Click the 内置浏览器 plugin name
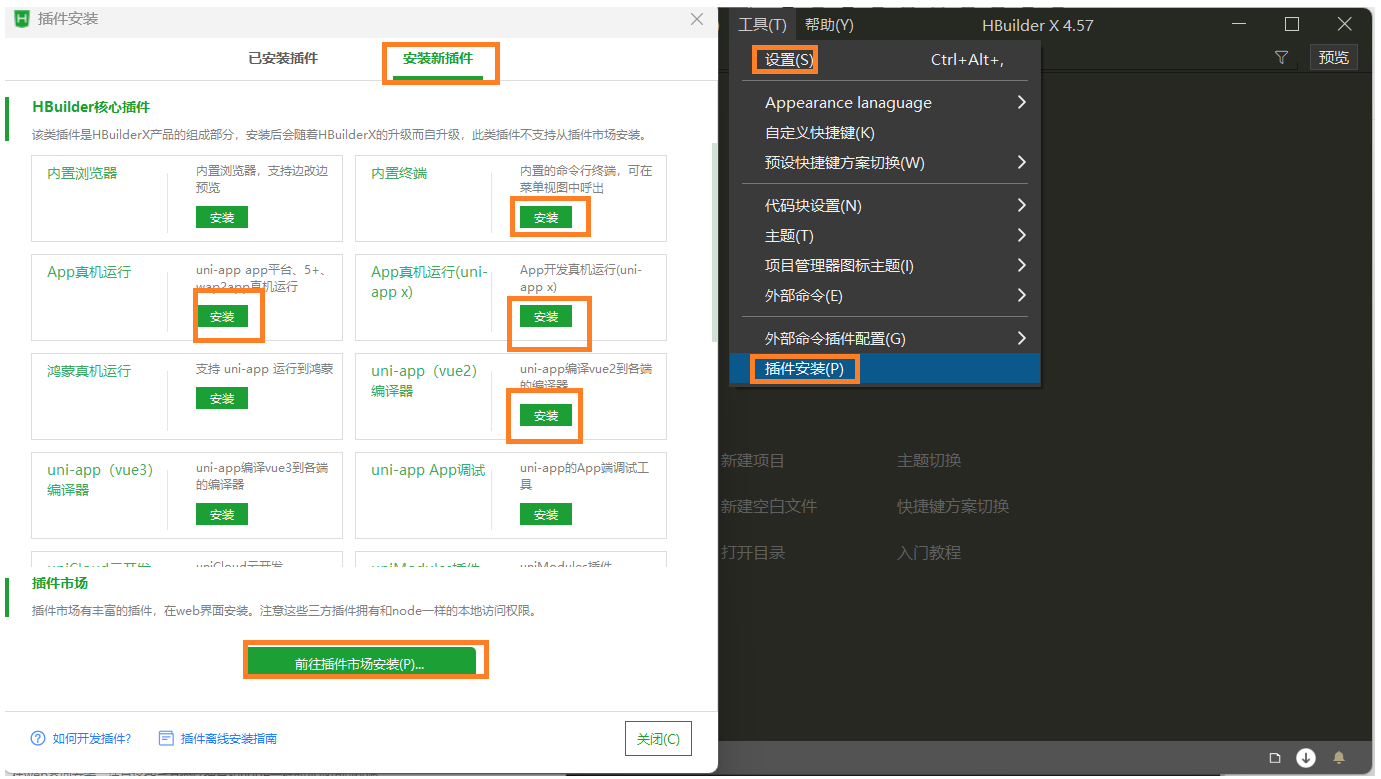This screenshot has height=779, width=1381. pos(82,173)
